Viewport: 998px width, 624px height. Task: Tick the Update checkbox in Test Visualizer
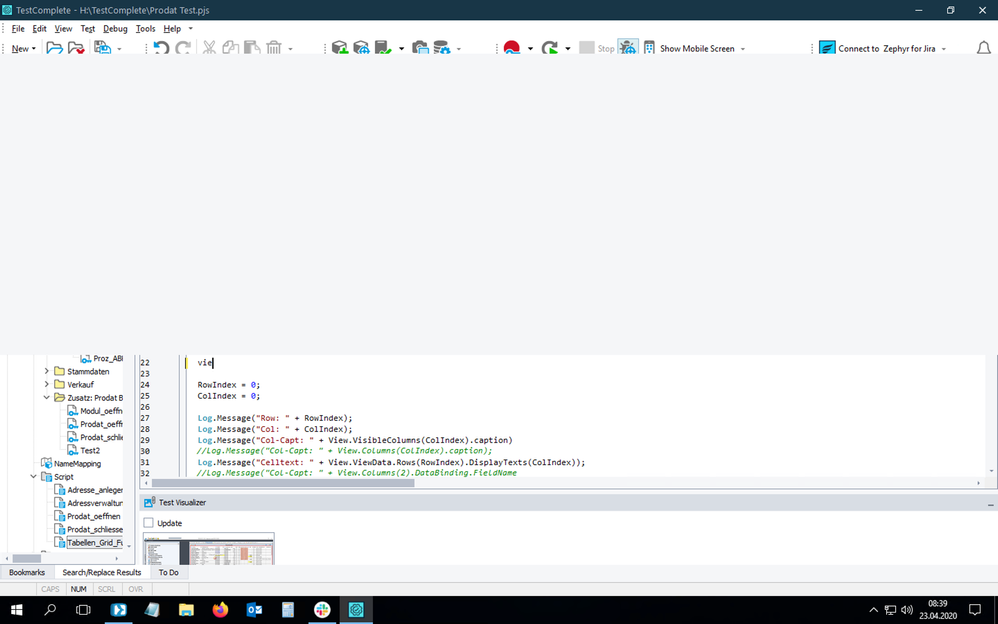149,523
